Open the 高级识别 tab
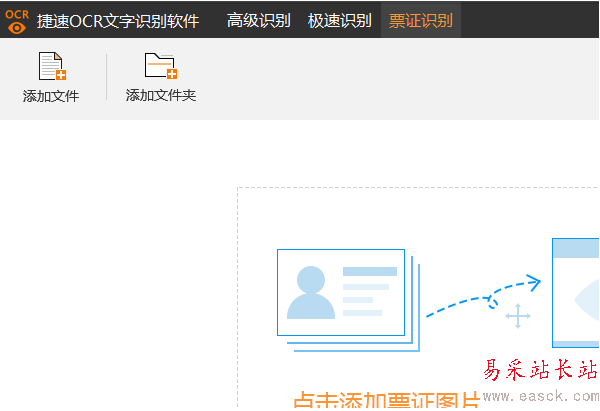Viewport: 600px width, 411px height. (259, 20)
